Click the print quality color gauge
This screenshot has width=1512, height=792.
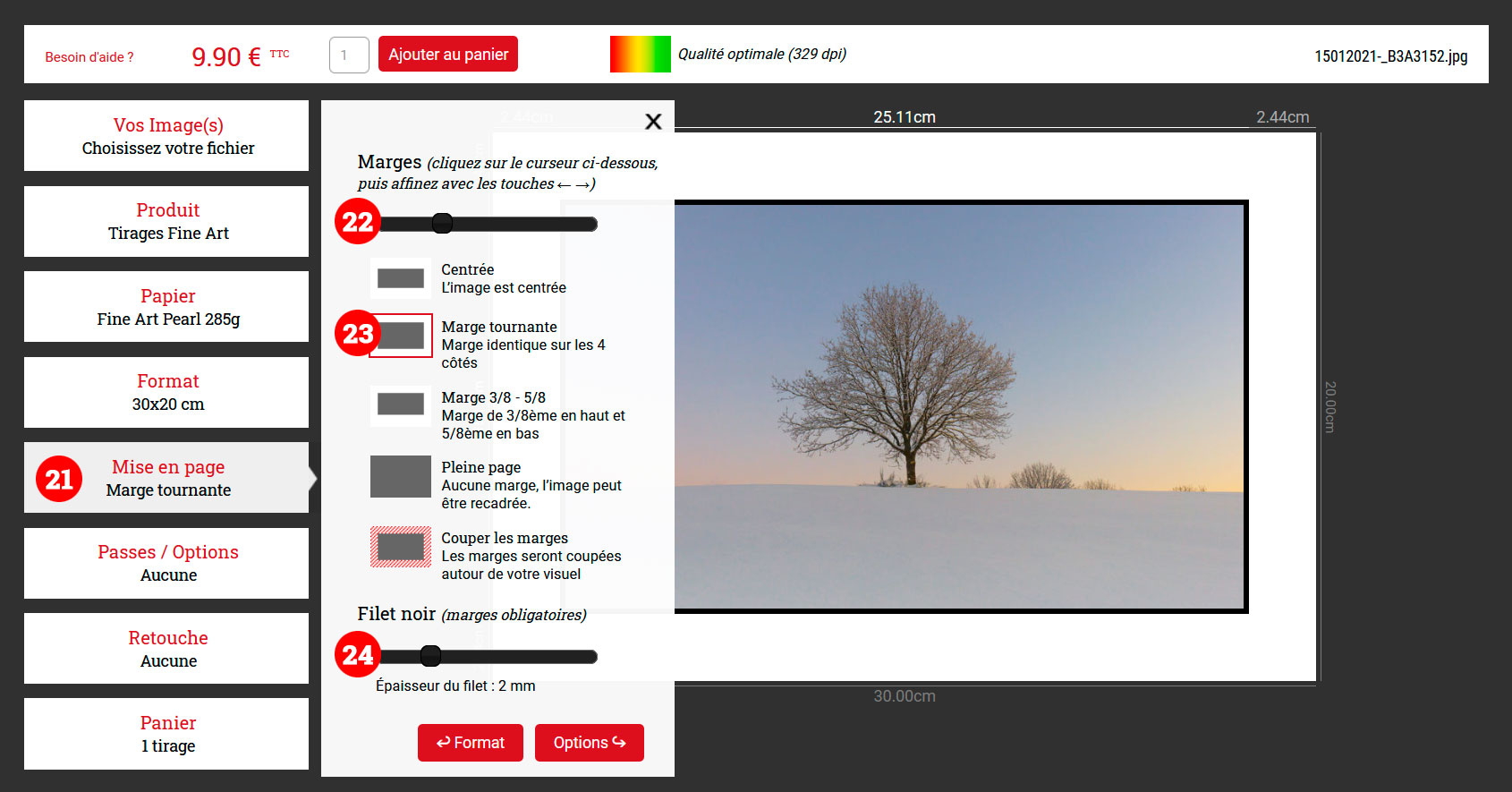[x=641, y=55]
